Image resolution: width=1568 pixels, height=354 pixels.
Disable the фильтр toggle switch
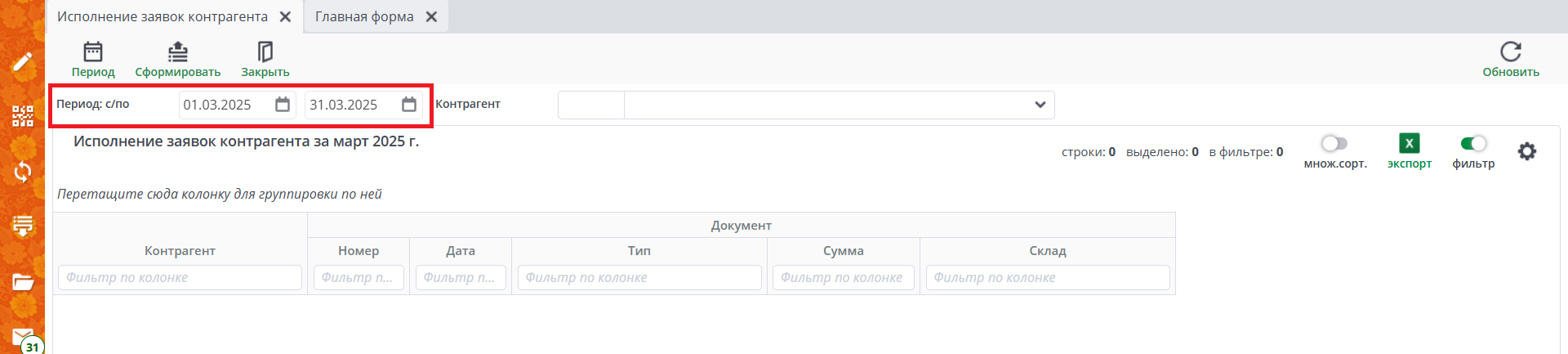coord(1473,144)
